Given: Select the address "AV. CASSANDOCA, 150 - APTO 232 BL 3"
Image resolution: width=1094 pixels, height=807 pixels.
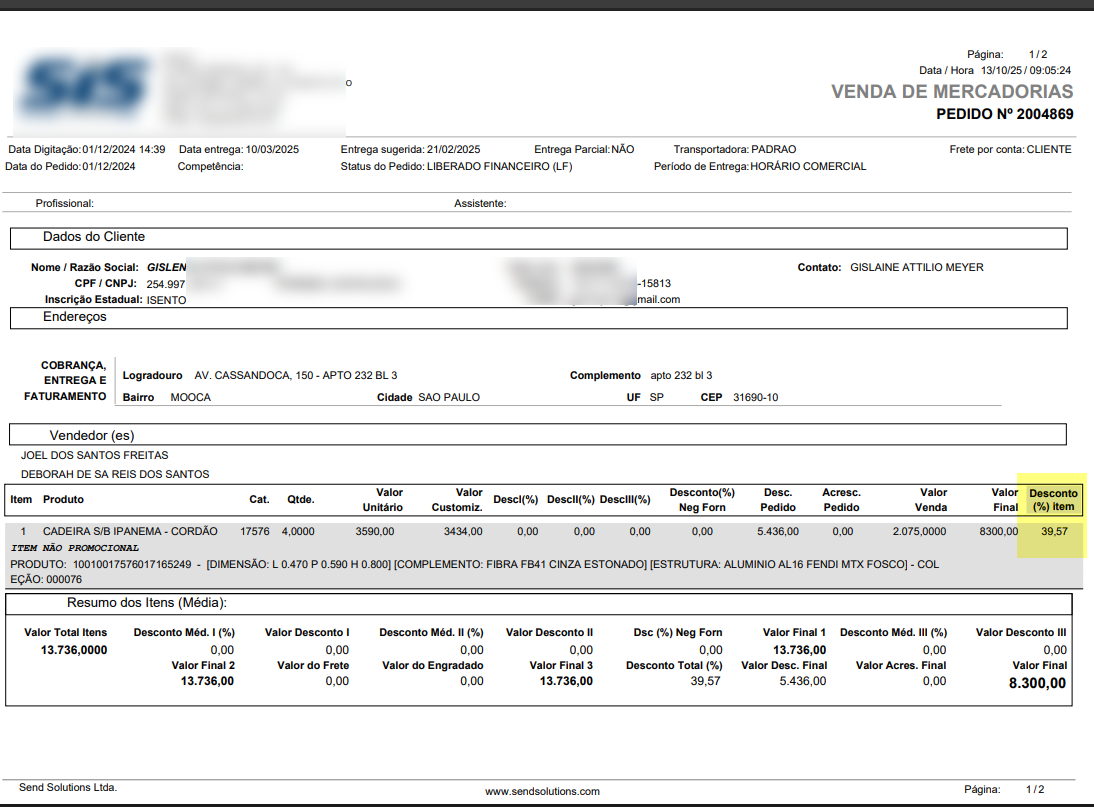Looking at the screenshot, I should tap(296, 375).
